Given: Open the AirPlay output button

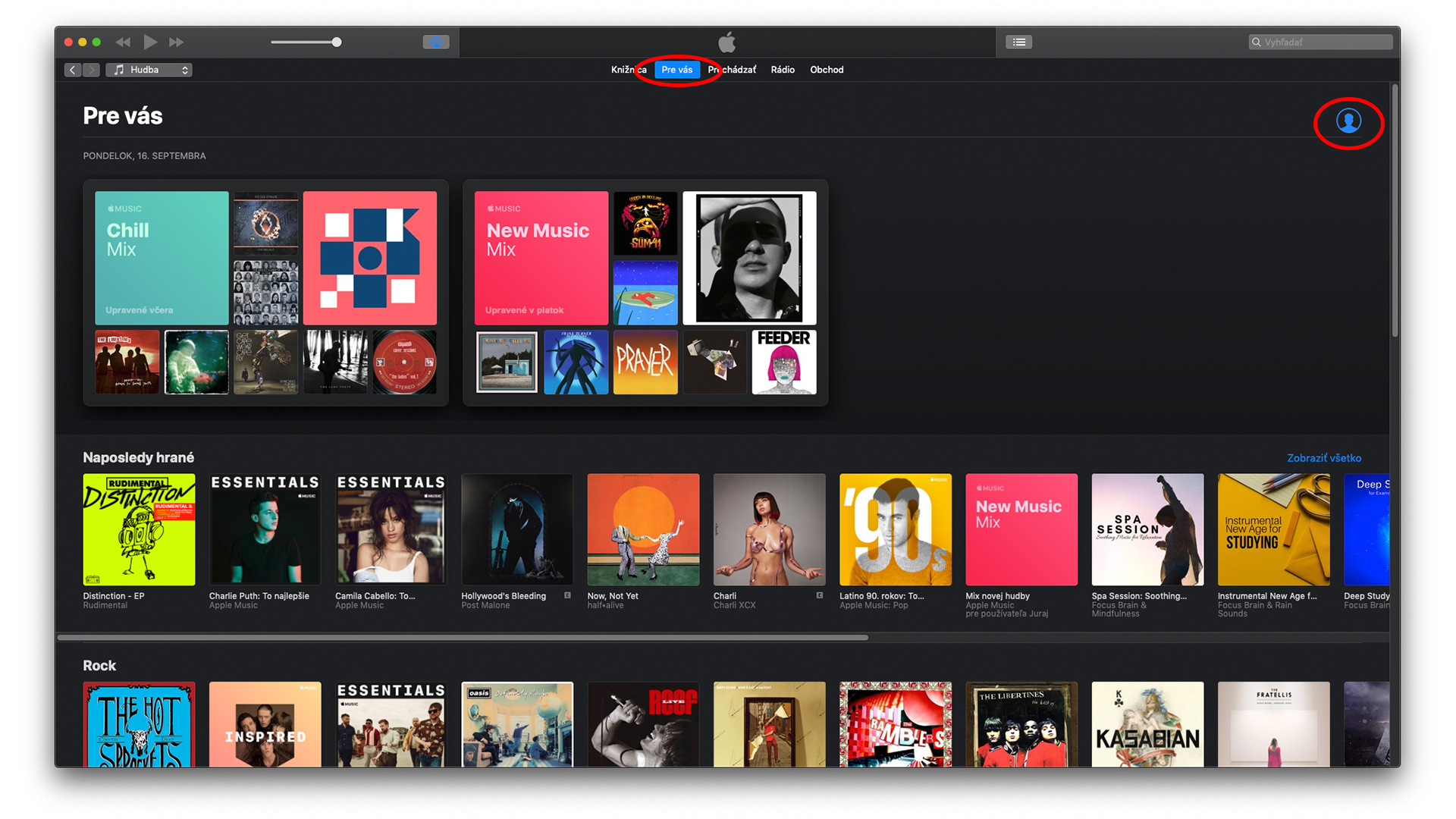Looking at the screenshot, I should coord(435,42).
